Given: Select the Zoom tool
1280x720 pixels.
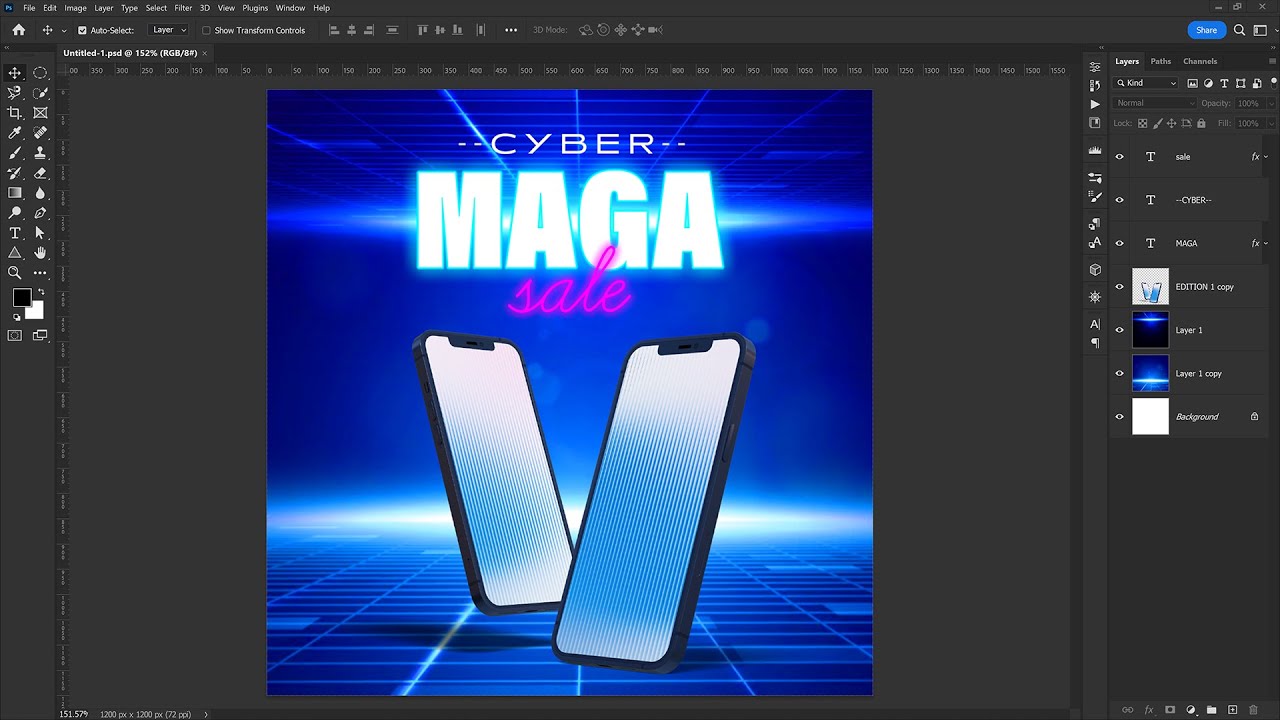Looking at the screenshot, I should (x=15, y=273).
